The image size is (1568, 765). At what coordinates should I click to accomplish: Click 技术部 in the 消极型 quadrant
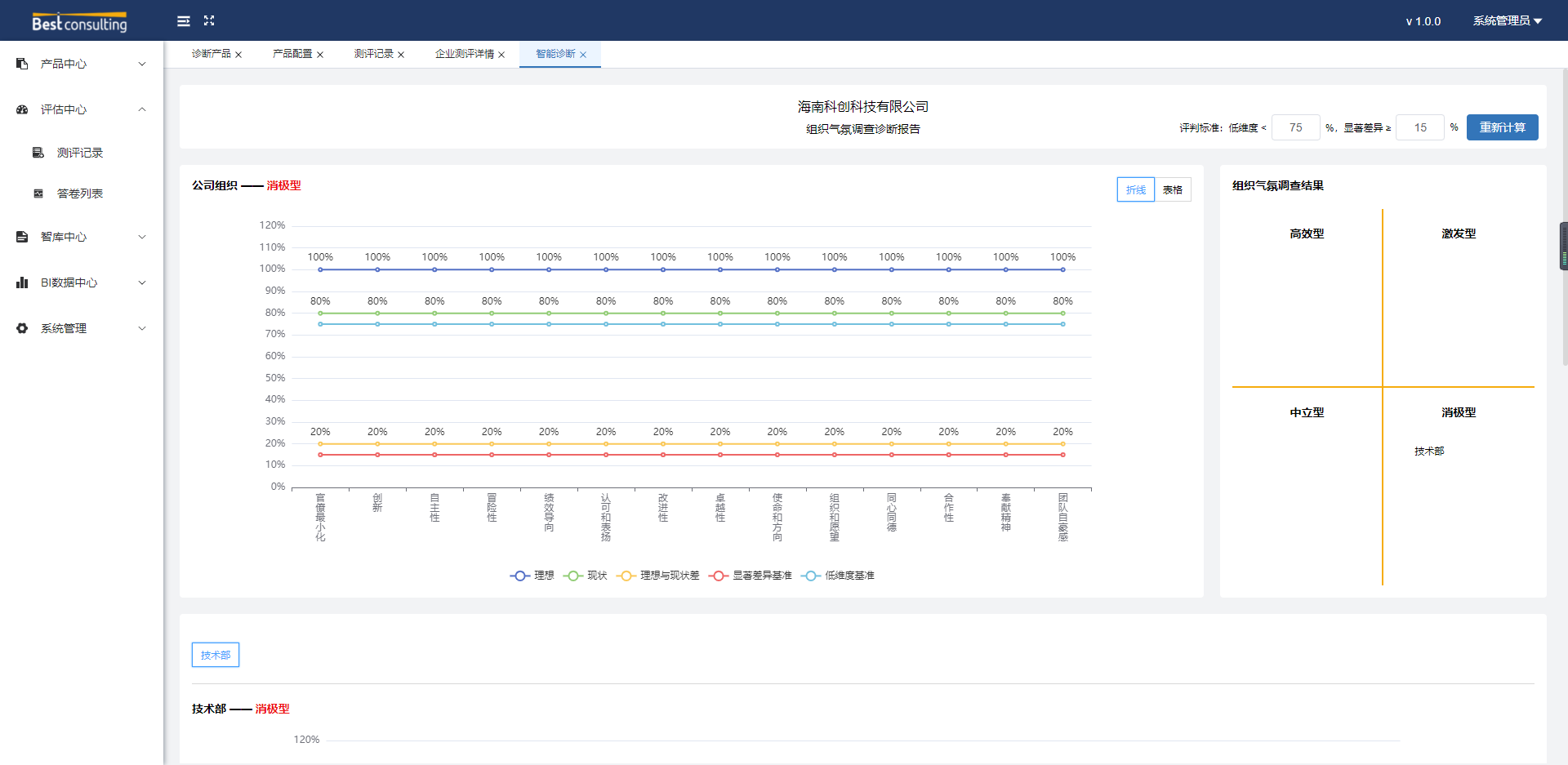(x=1429, y=451)
